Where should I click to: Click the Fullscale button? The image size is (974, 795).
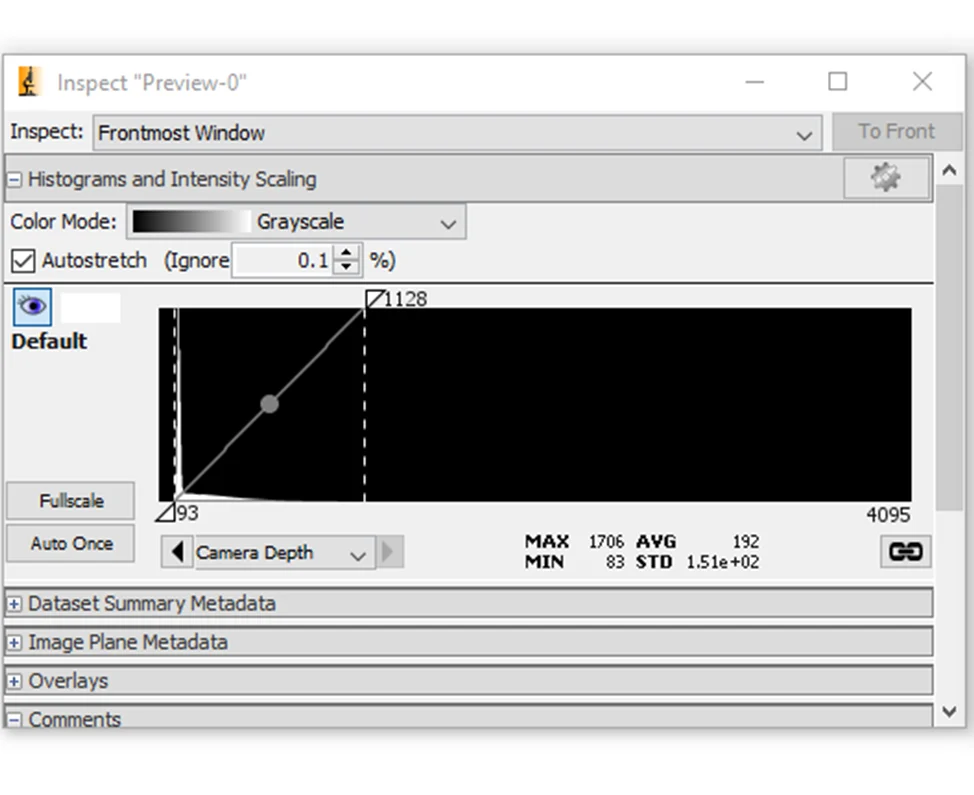(x=71, y=501)
